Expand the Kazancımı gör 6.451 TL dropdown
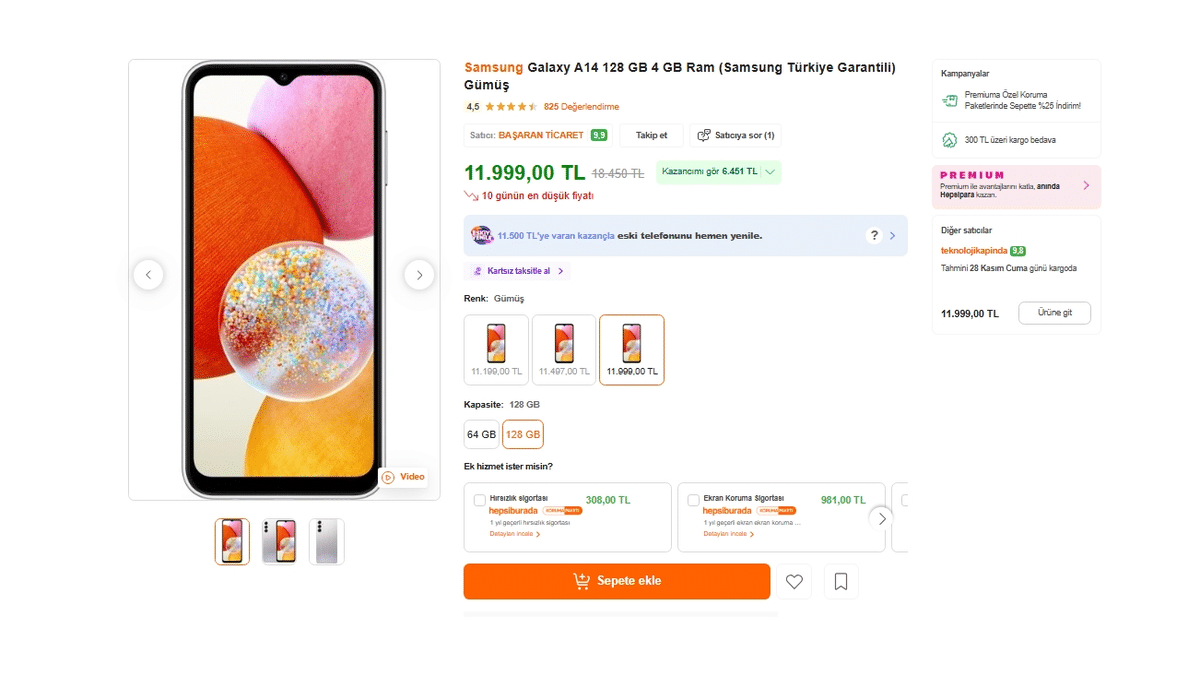 770,172
